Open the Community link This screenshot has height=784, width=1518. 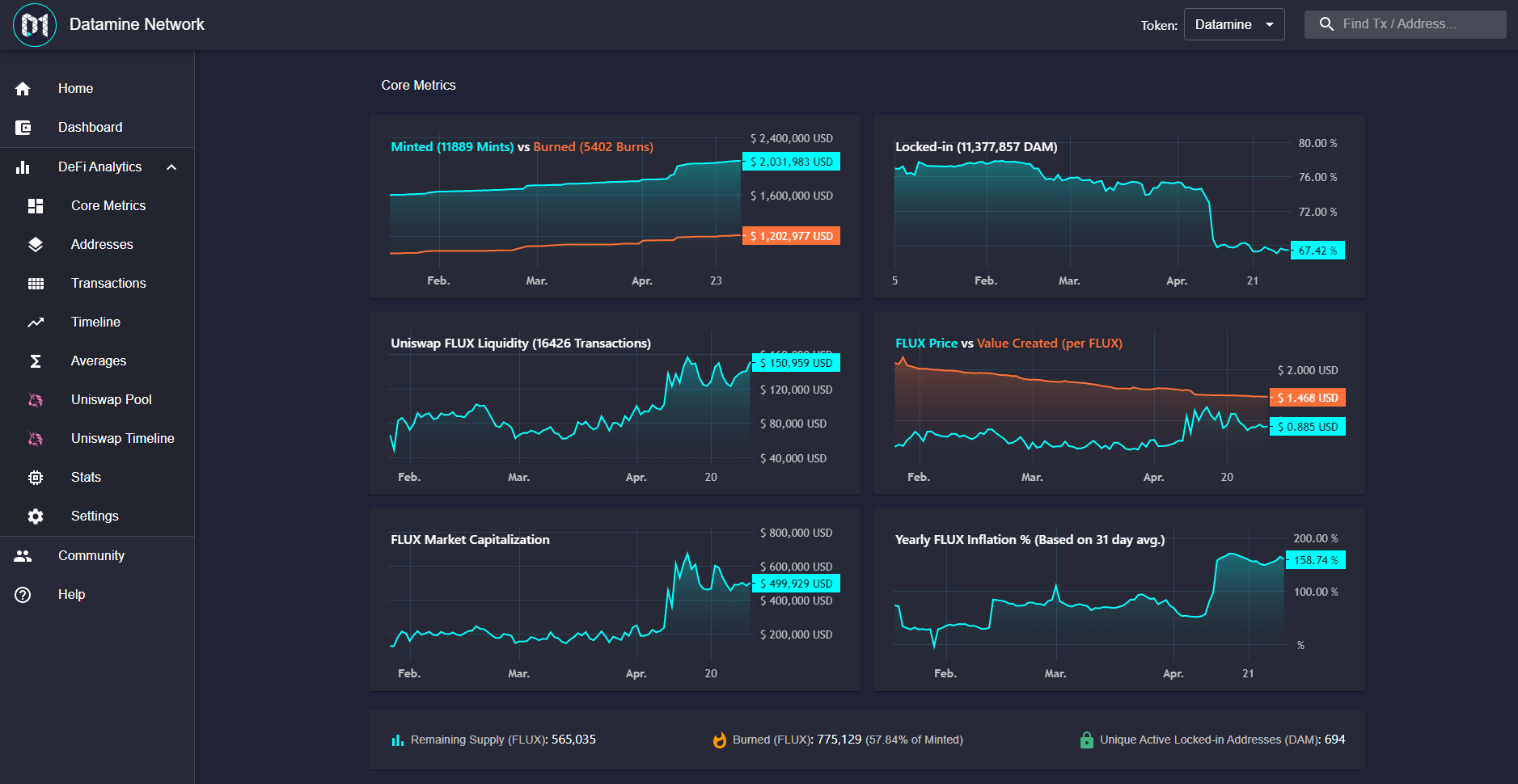[x=97, y=556]
